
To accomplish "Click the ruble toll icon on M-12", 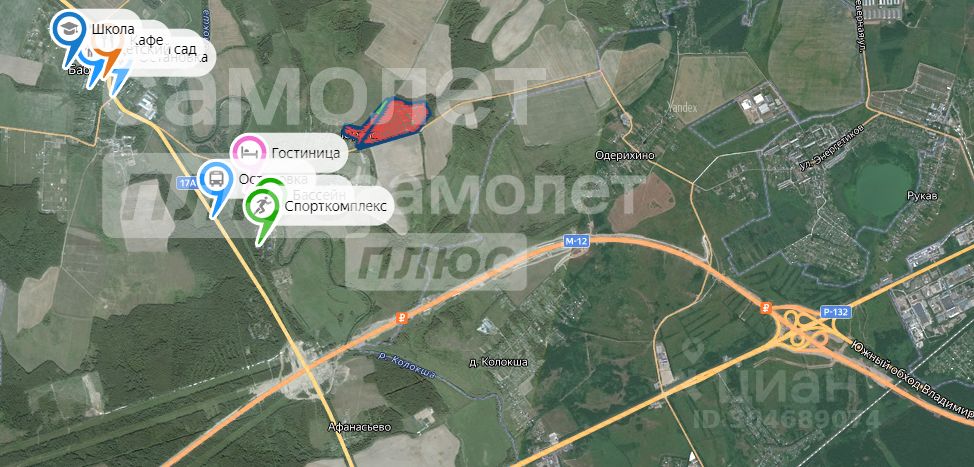I will click(x=403, y=318).
